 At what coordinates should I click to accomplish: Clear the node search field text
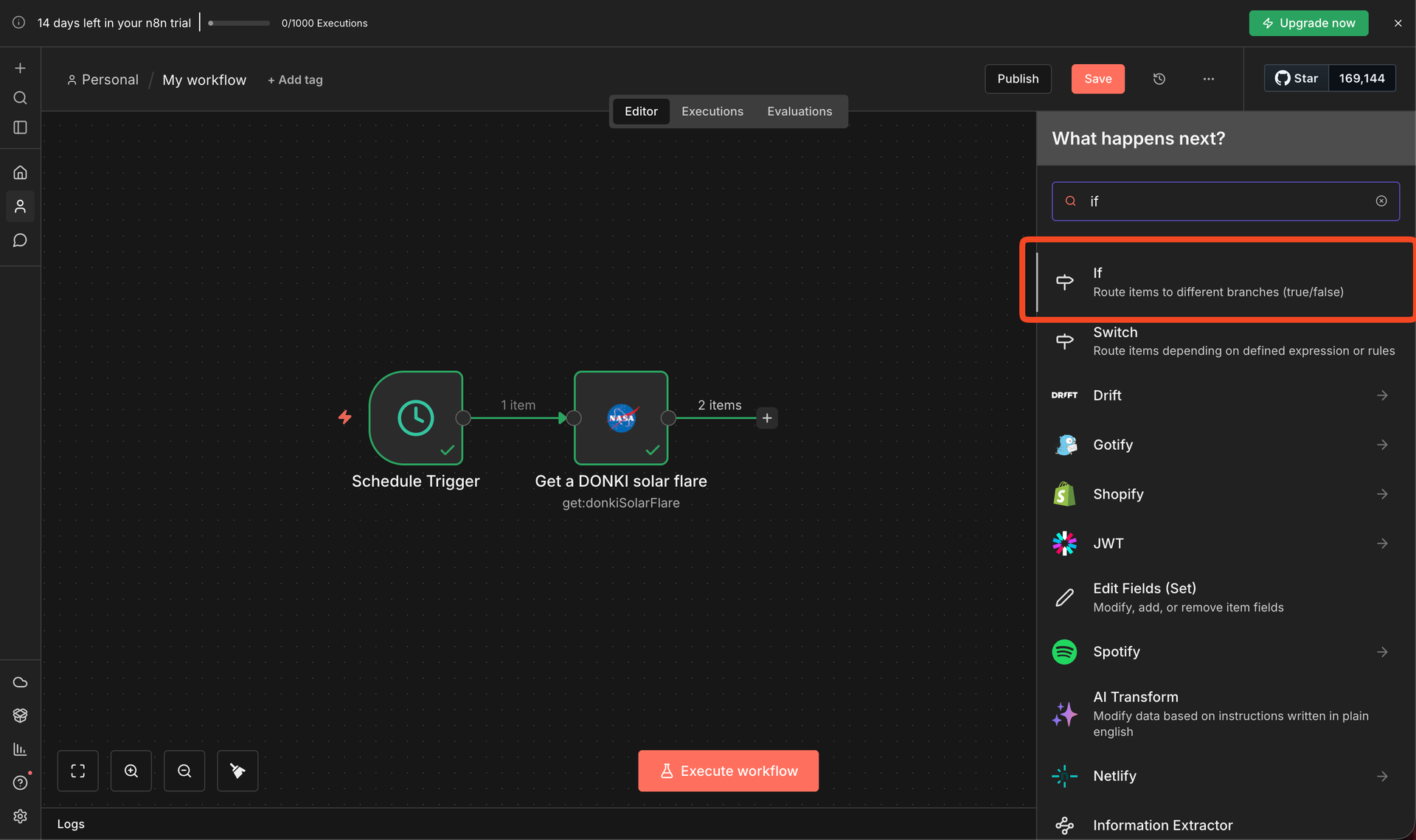click(1381, 201)
